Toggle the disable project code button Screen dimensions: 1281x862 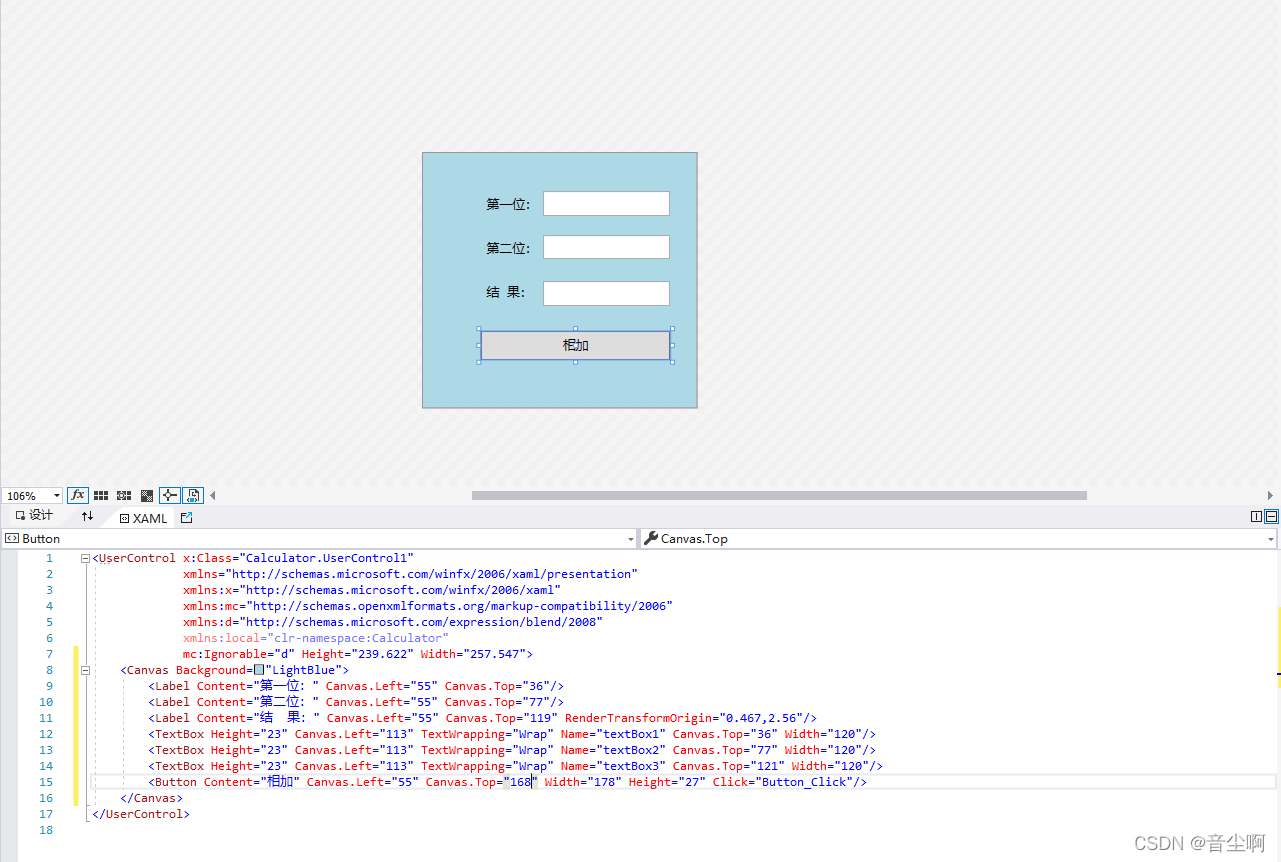pyautogui.click(x=193, y=495)
